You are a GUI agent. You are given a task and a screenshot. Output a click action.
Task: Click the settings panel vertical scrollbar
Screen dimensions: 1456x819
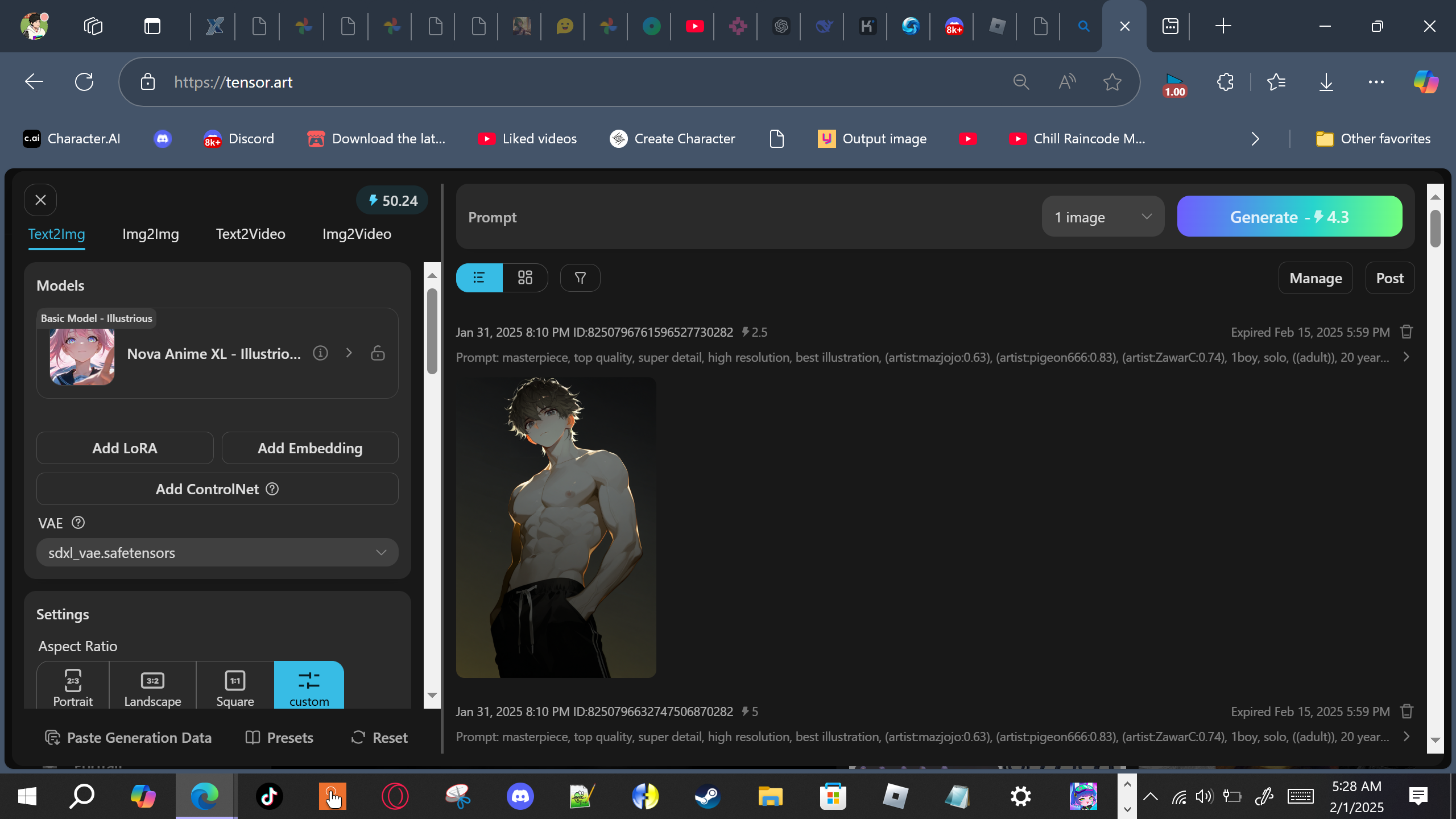pyautogui.click(x=432, y=330)
